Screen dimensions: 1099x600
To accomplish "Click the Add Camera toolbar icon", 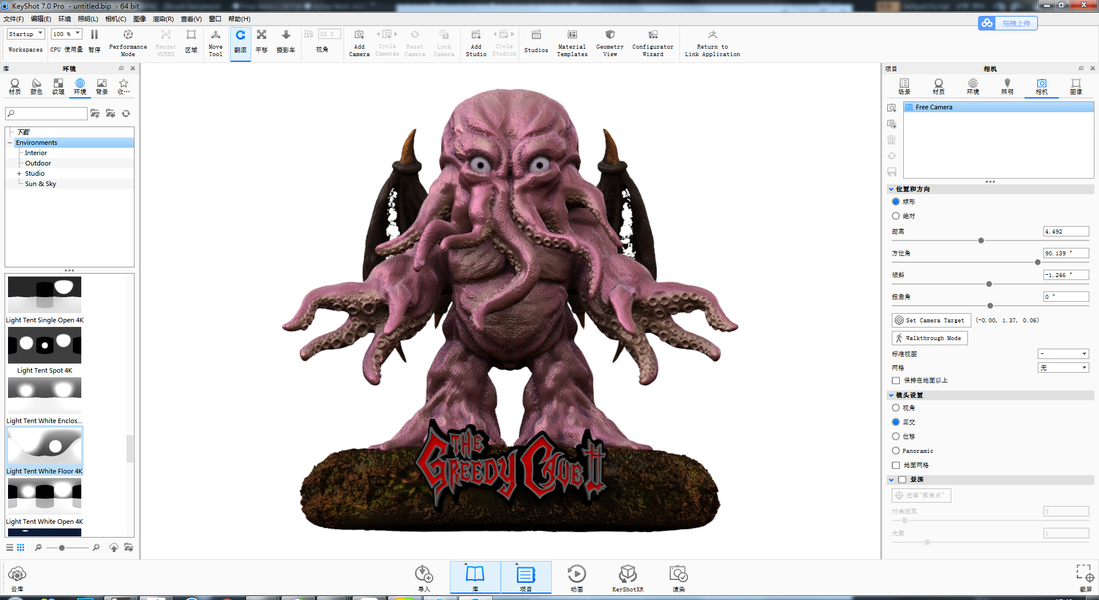I will [359, 35].
